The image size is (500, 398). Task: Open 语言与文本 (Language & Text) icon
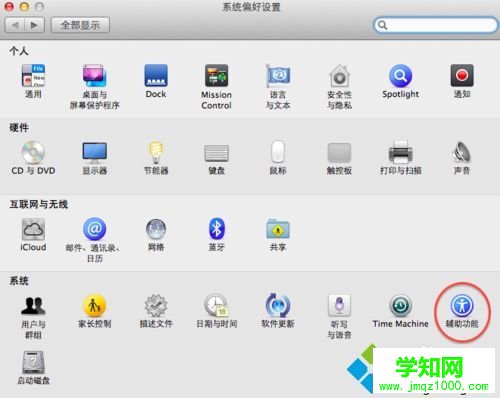pyautogui.click(x=278, y=76)
